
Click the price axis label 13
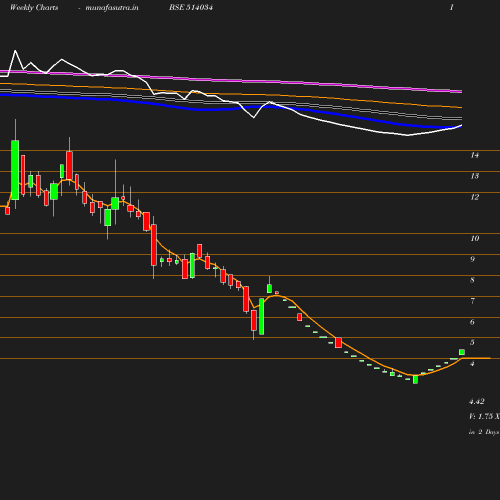475,176
